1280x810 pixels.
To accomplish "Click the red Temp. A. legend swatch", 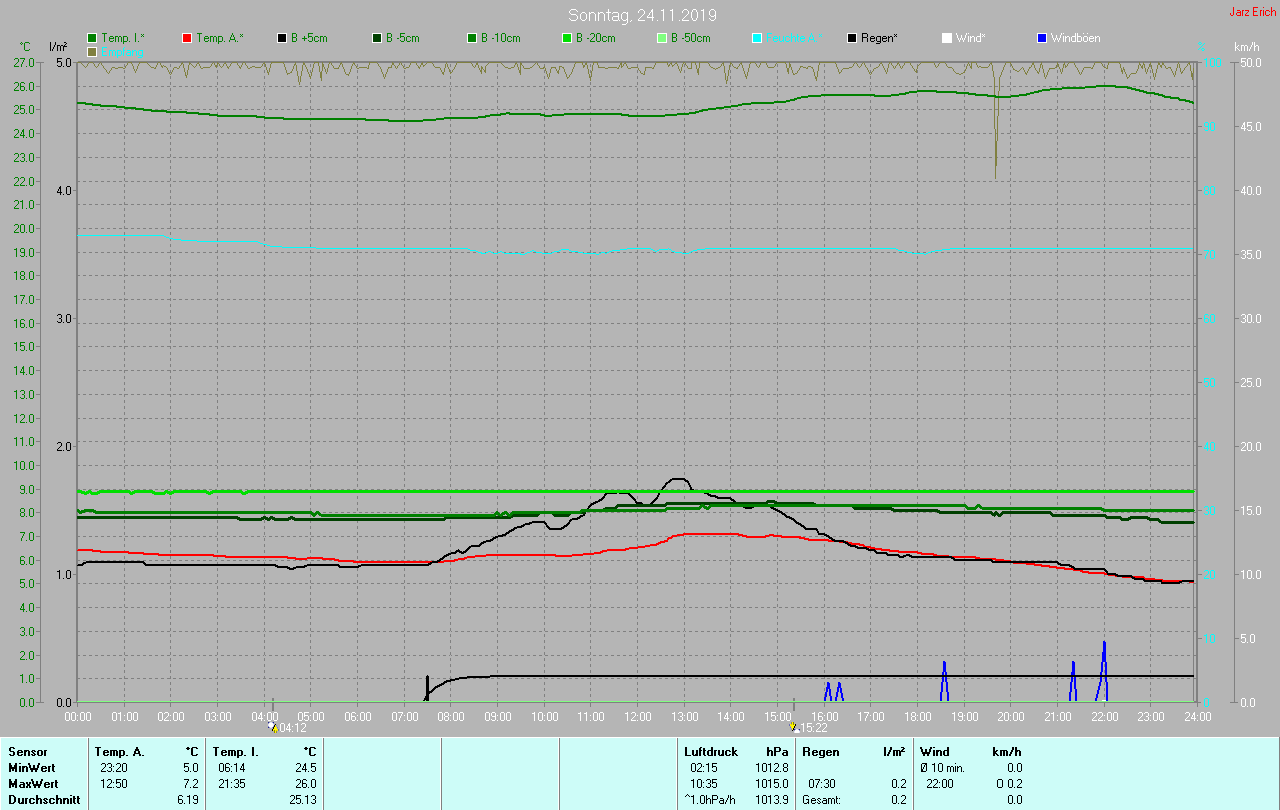I will coord(187,38).
